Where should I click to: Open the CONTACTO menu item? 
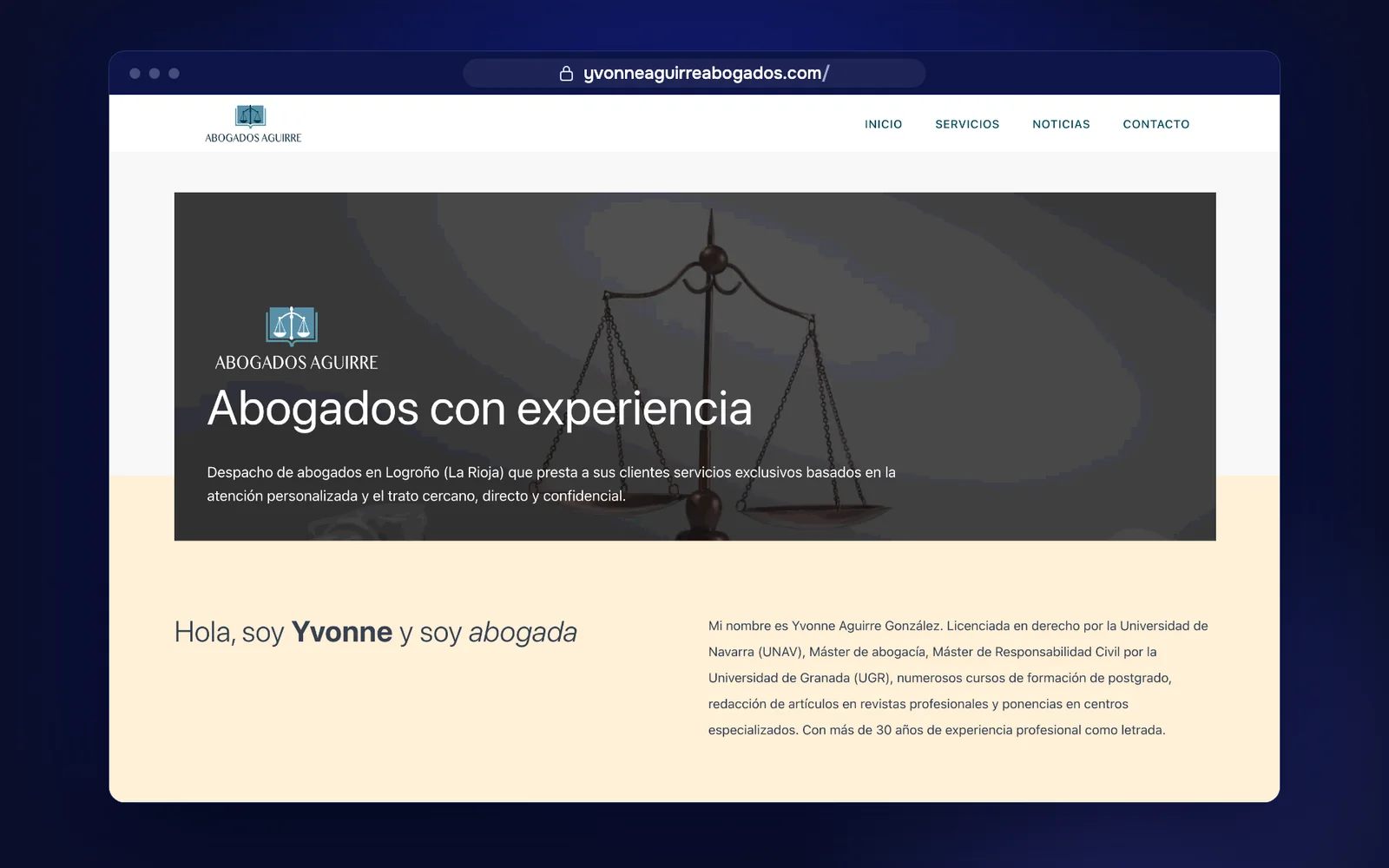(x=1156, y=124)
